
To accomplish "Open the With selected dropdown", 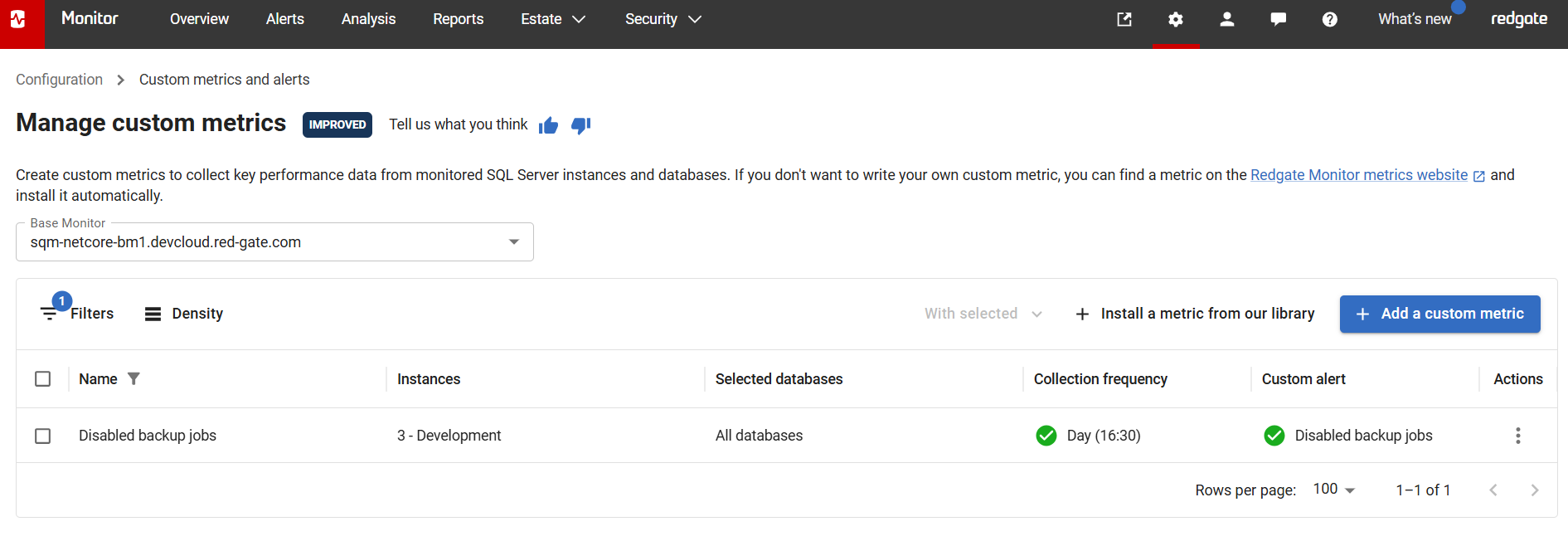I will click(x=983, y=314).
